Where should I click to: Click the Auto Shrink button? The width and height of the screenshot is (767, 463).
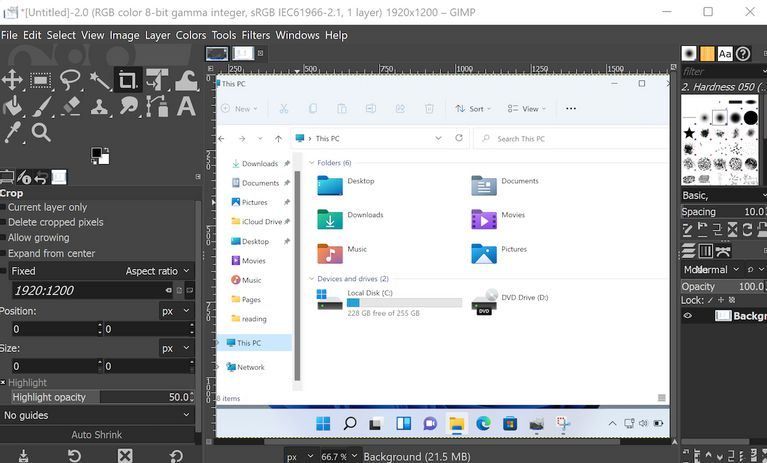click(x=97, y=435)
